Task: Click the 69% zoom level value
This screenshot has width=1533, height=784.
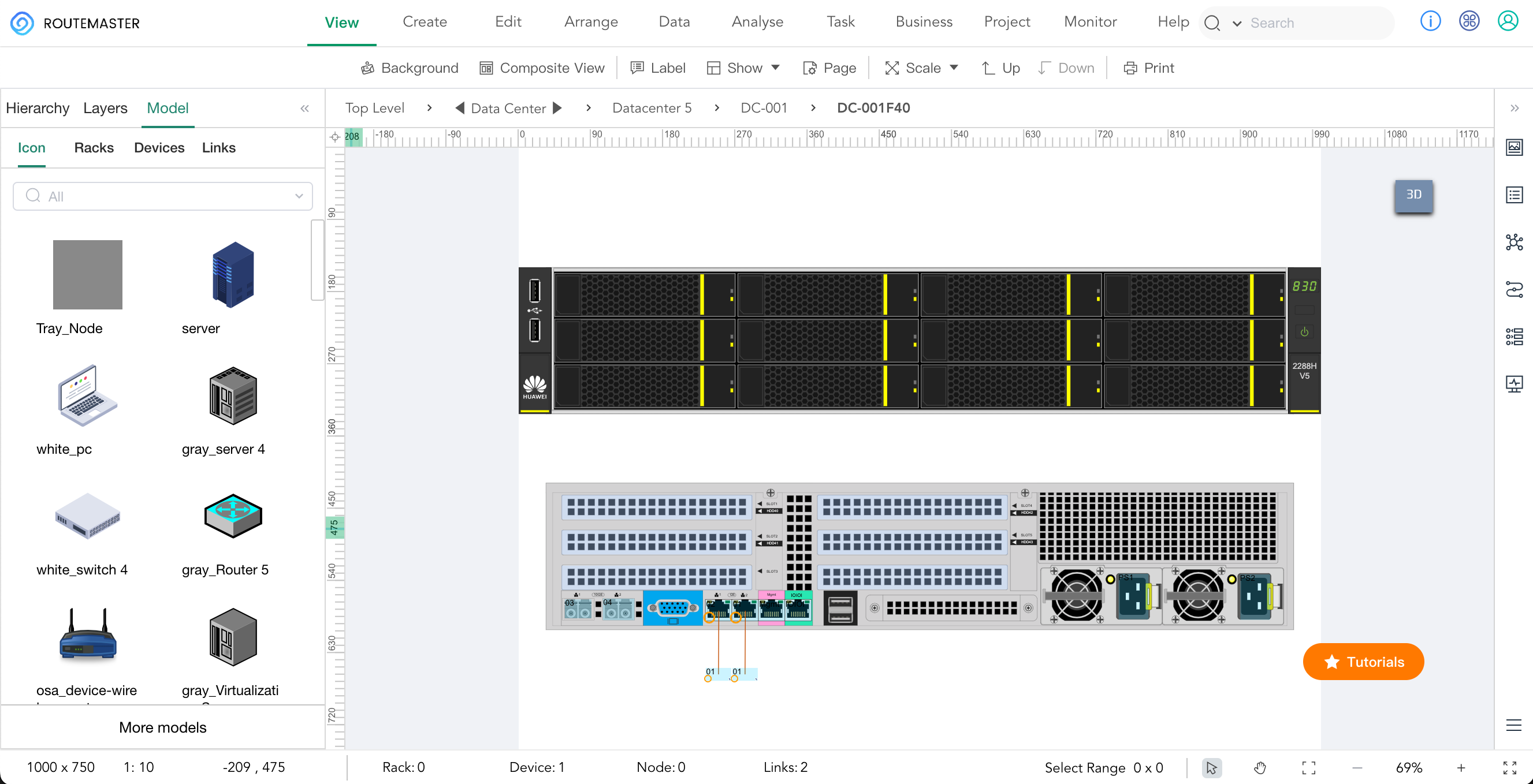Action: point(1409,768)
